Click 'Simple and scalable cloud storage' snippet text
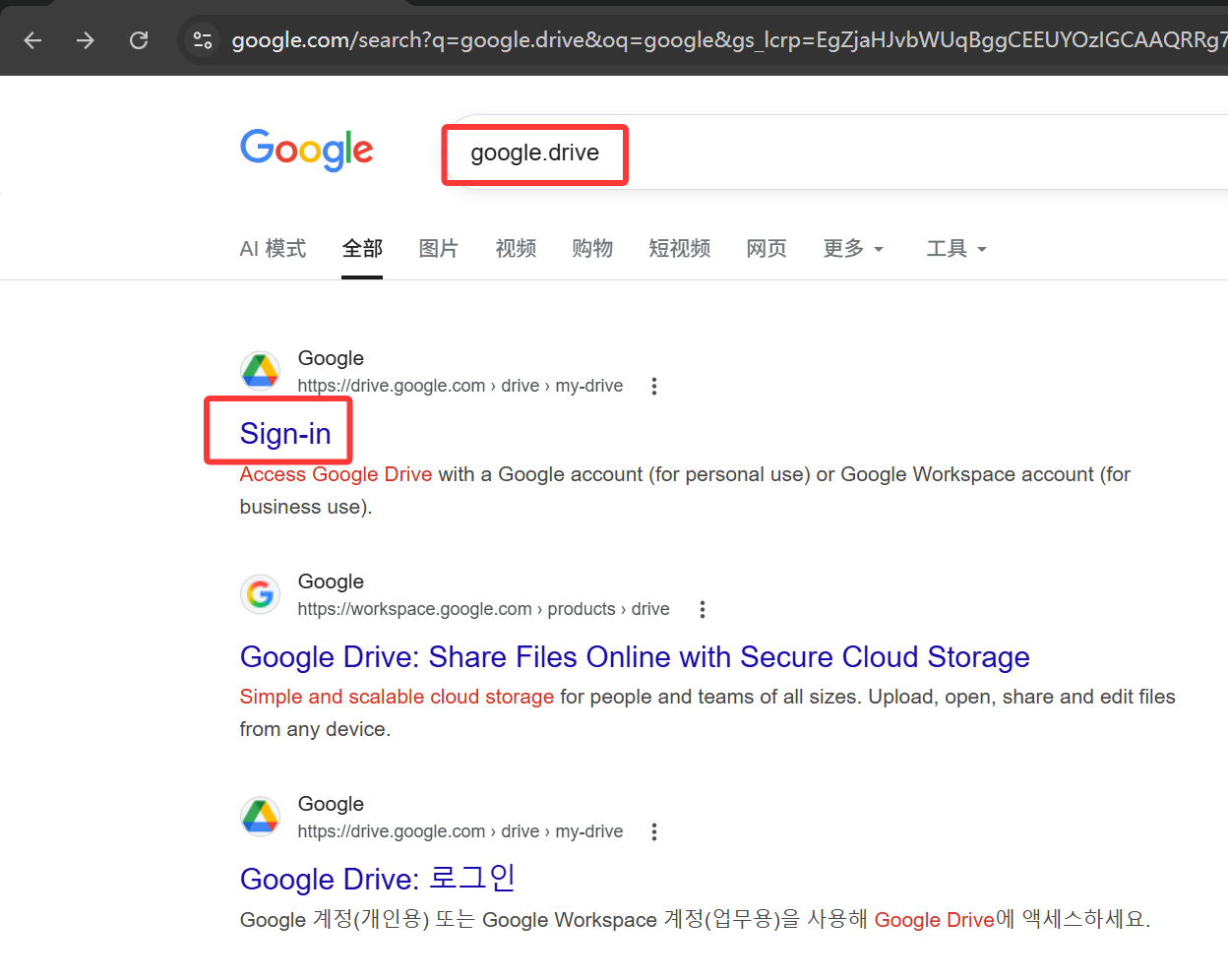Screen dimensions: 1228x980 click(397, 697)
